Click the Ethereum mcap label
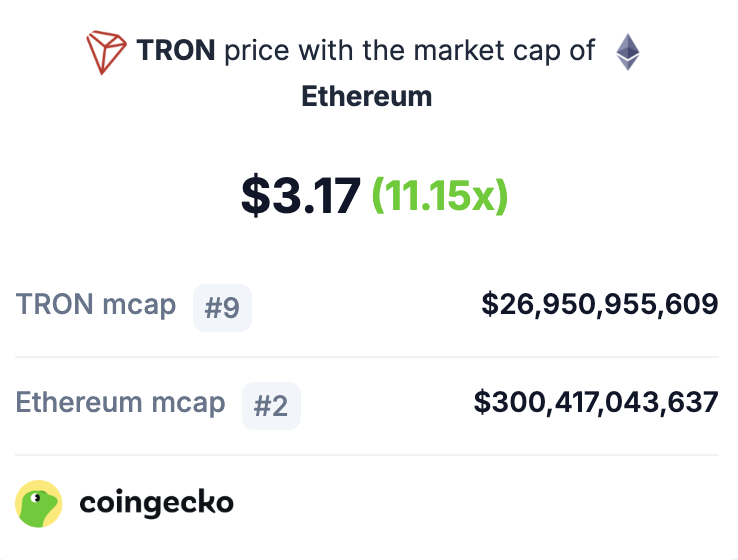738x560 pixels. [120, 403]
